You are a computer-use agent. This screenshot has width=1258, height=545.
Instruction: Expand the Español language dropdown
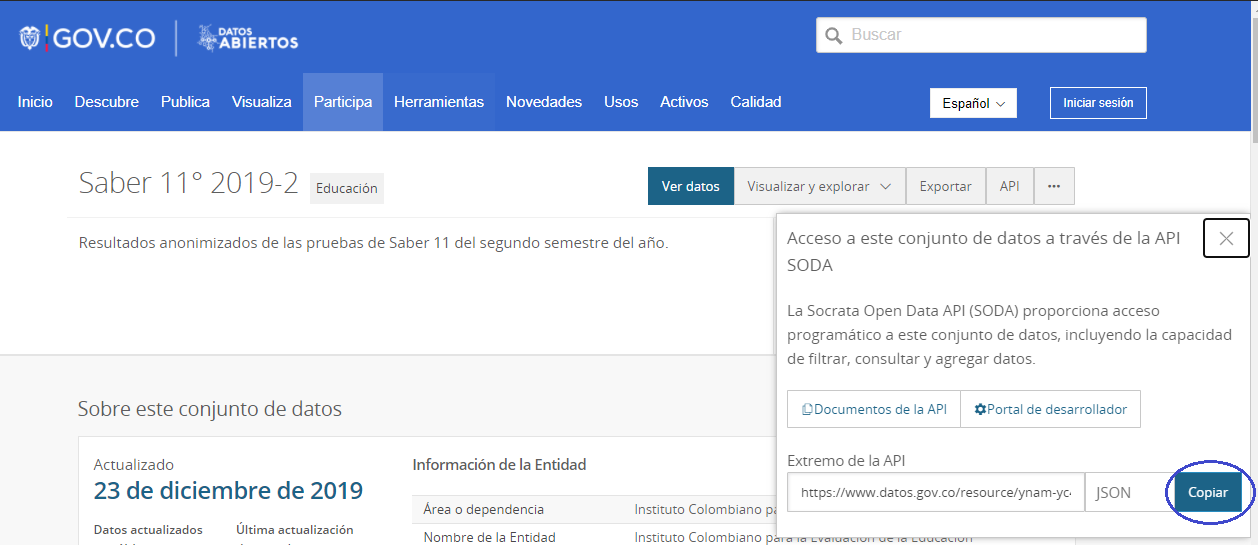[x=973, y=103]
